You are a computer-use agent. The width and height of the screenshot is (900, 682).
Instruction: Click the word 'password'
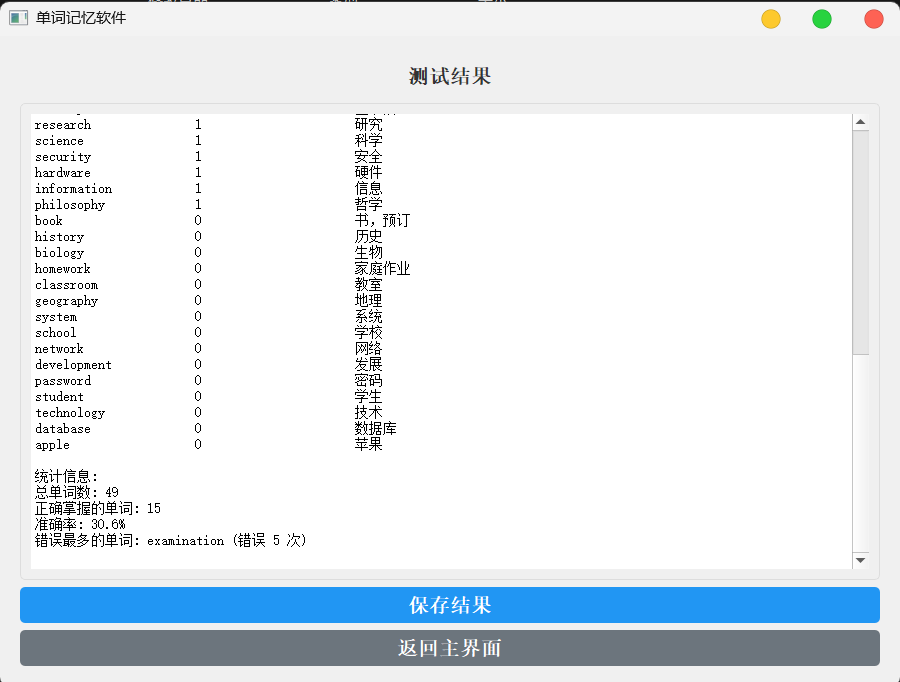(63, 381)
